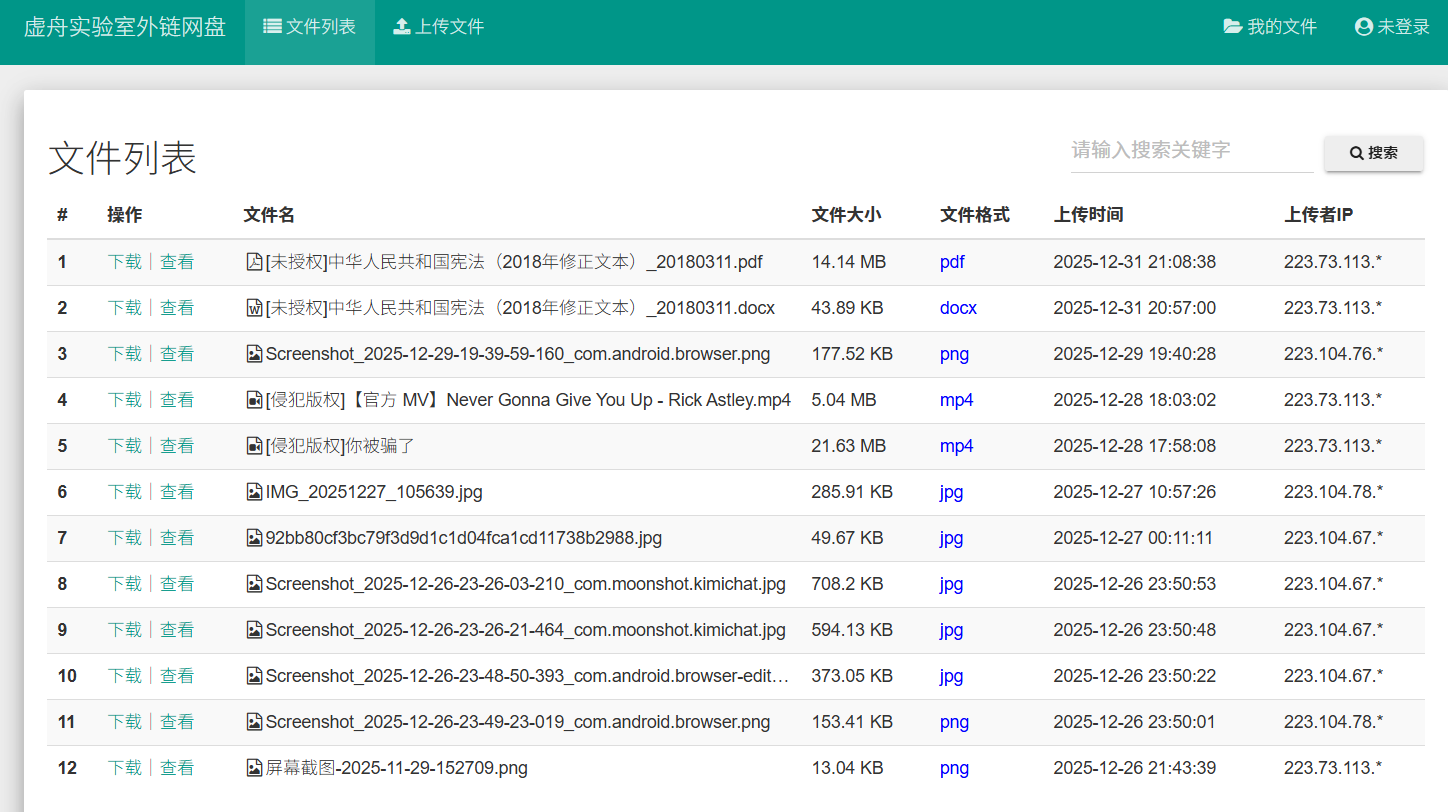This screenshot has height=812, width=1448.
Task: Focus the search keyword input field
Action: point(1190,151)
